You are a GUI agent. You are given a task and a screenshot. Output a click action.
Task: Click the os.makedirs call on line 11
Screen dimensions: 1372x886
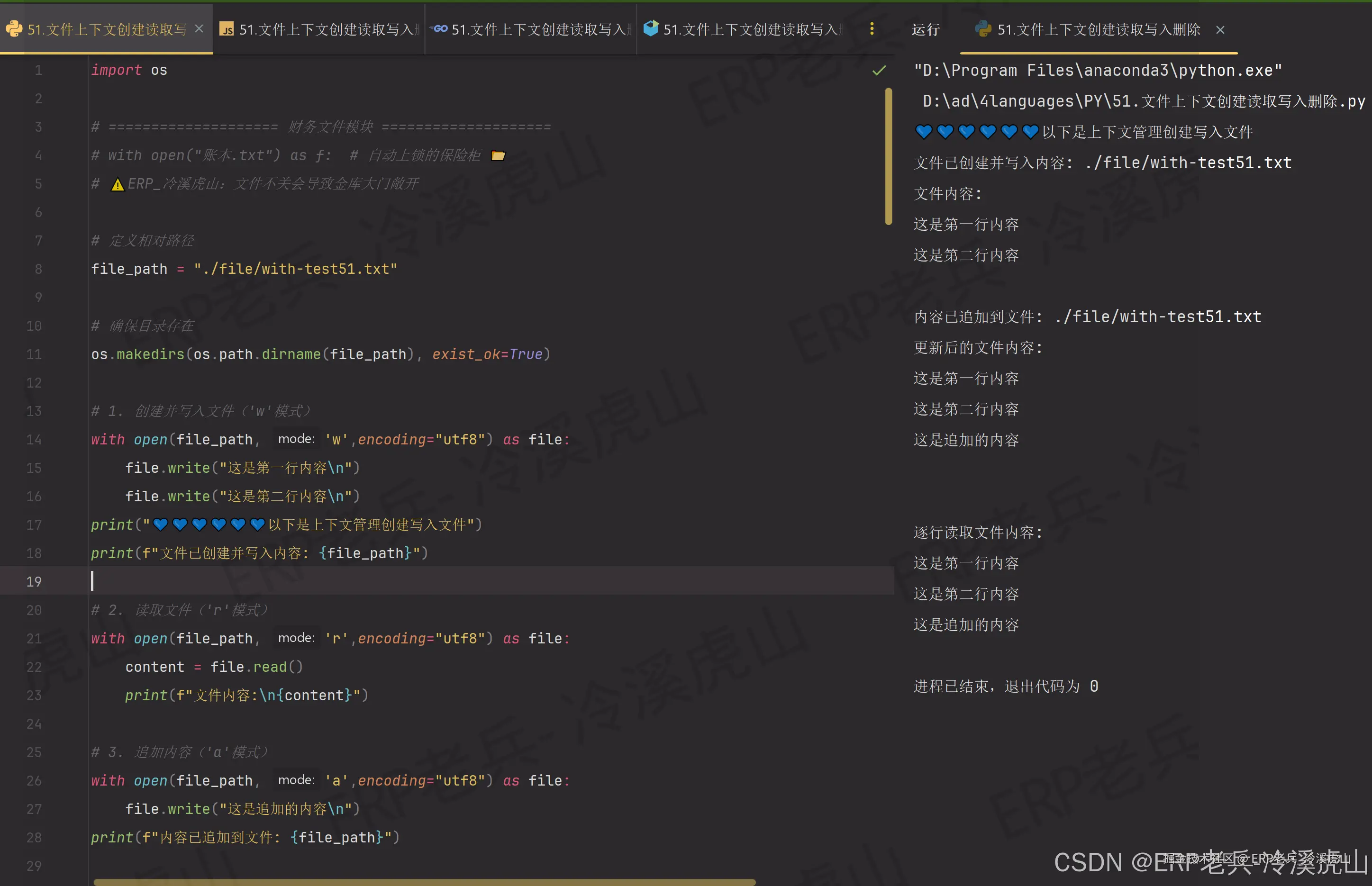(320, 354)
